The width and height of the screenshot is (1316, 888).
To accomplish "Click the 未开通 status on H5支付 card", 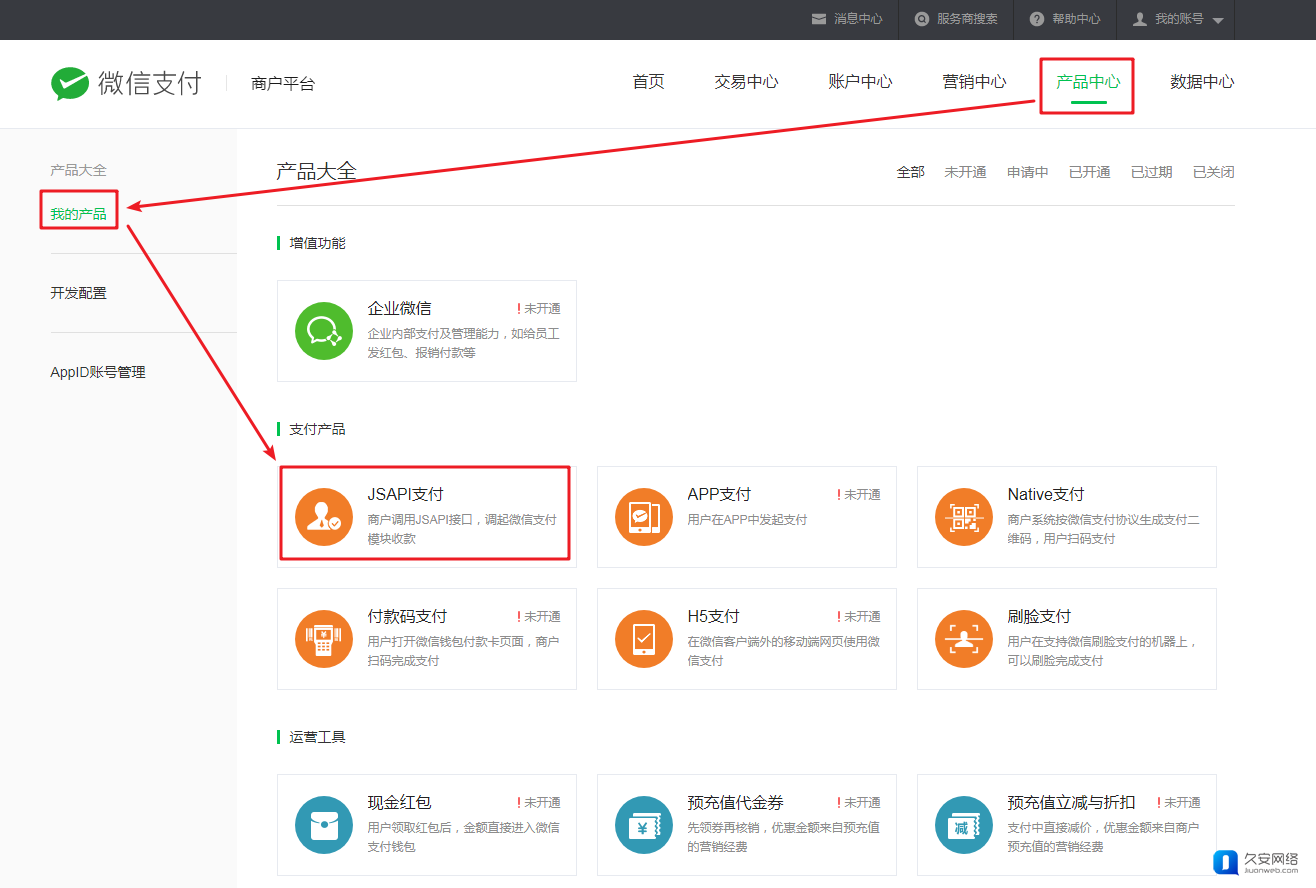I will click(859, 617).
